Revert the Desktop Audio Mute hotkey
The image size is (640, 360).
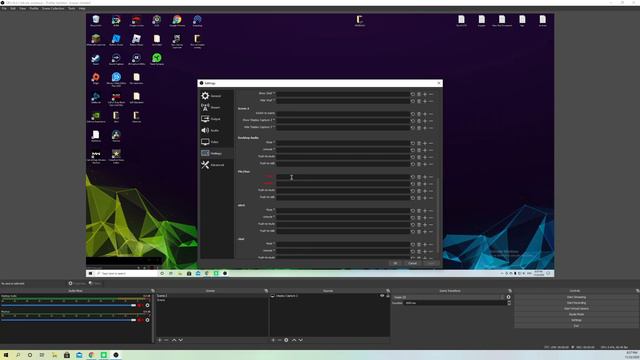413,143
